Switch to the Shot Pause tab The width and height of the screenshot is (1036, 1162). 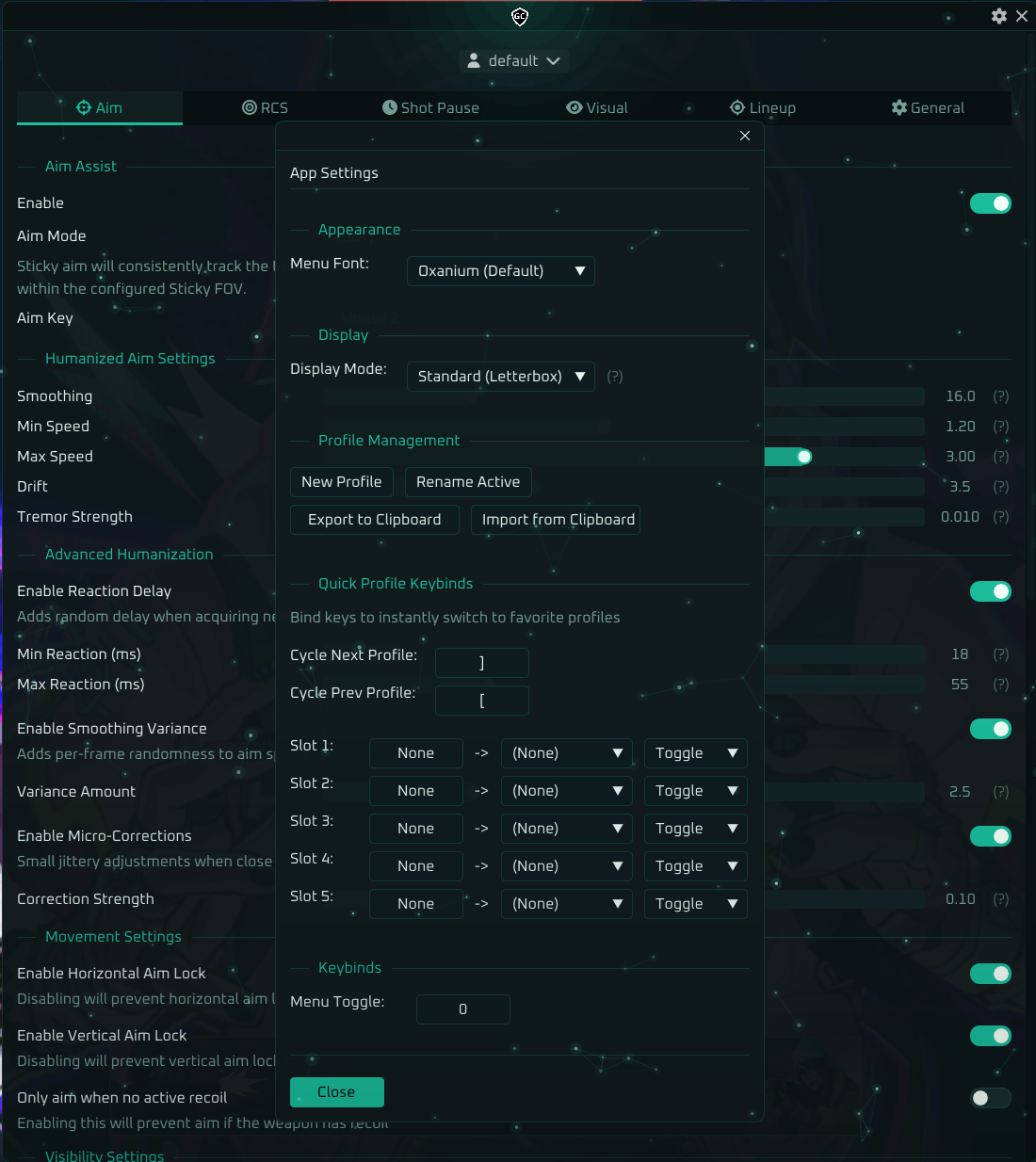click(431, 107)
